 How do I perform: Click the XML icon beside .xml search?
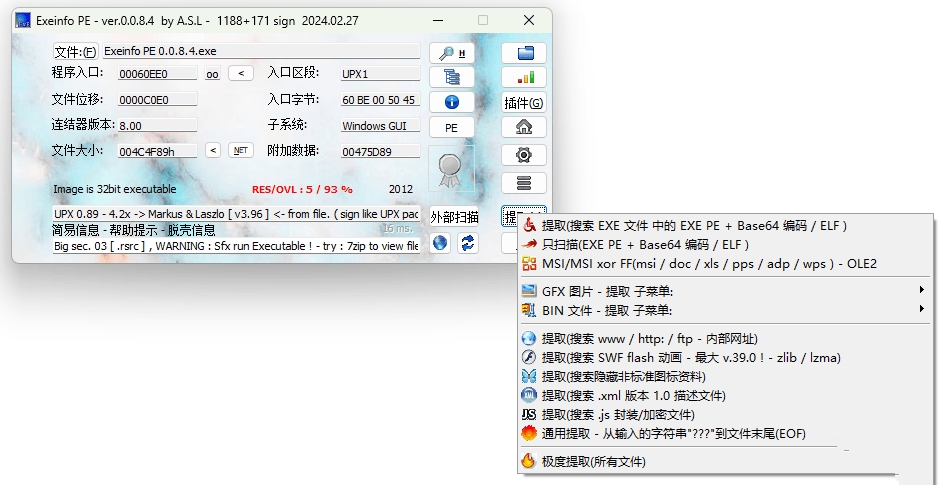click(529, 395)
